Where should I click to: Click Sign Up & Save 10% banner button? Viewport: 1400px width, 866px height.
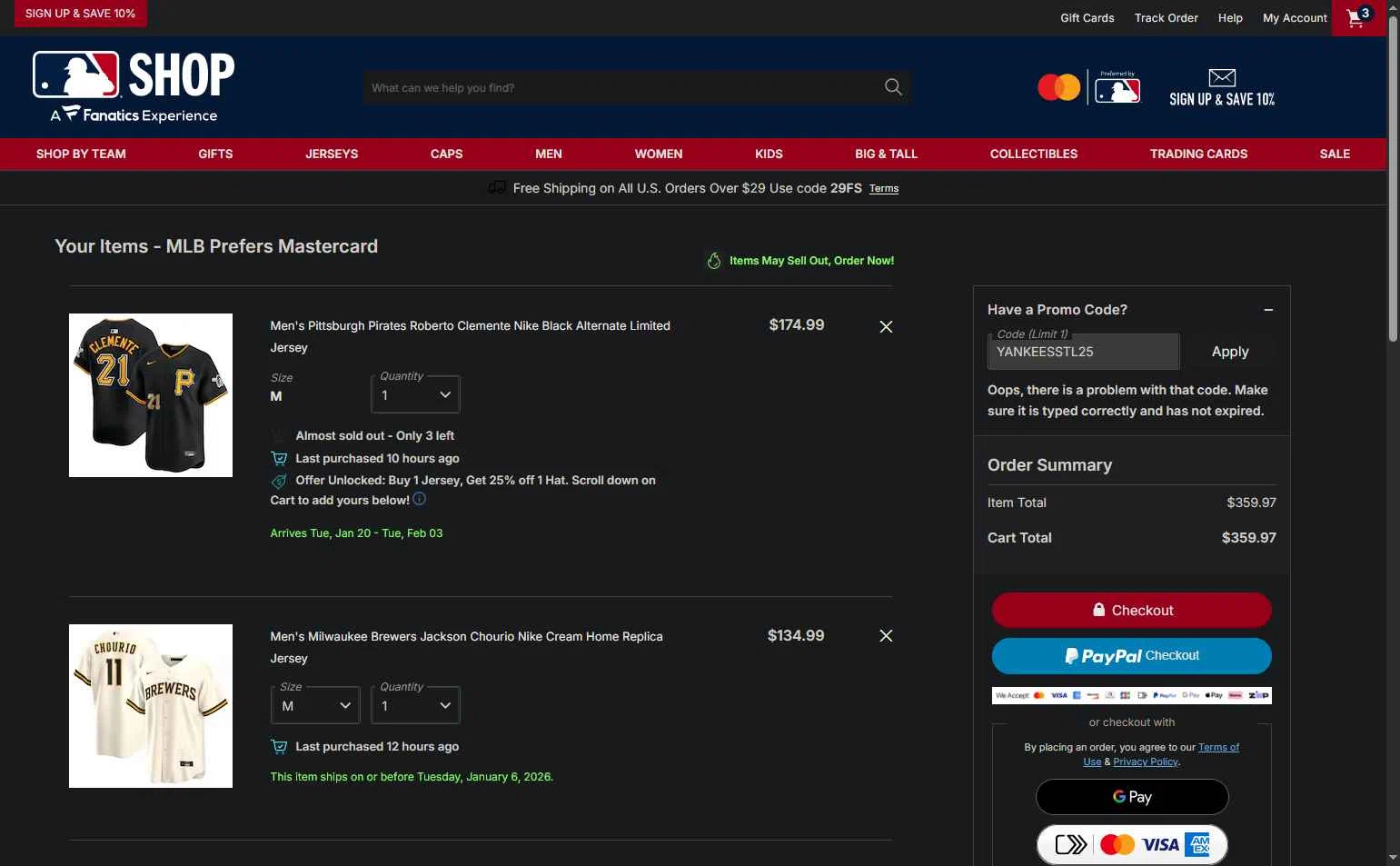(x=80, y=14)
